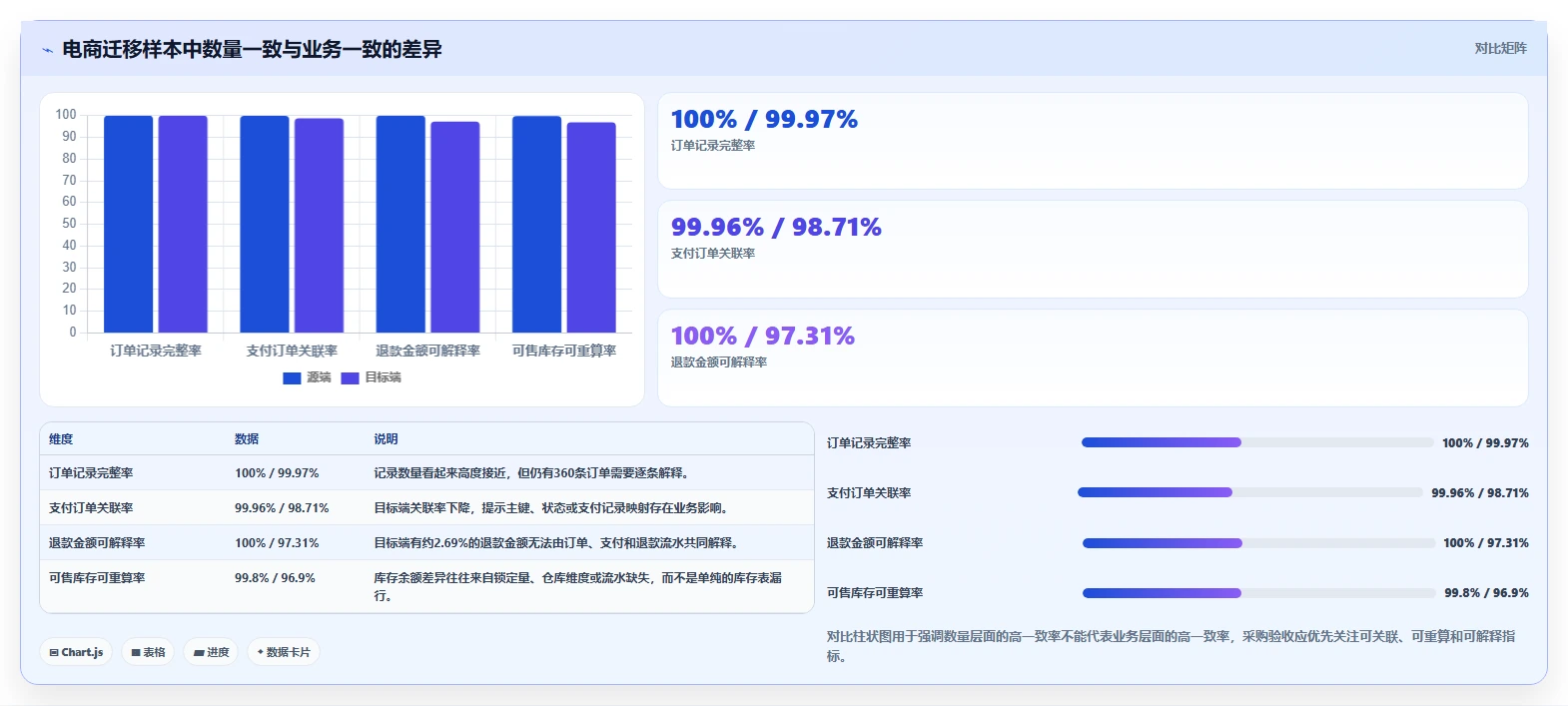Viewport: 1568px width, 706px height.
Task: Click the 目标端 bar for 退款金额可解释率
Action: click(455, 227)
